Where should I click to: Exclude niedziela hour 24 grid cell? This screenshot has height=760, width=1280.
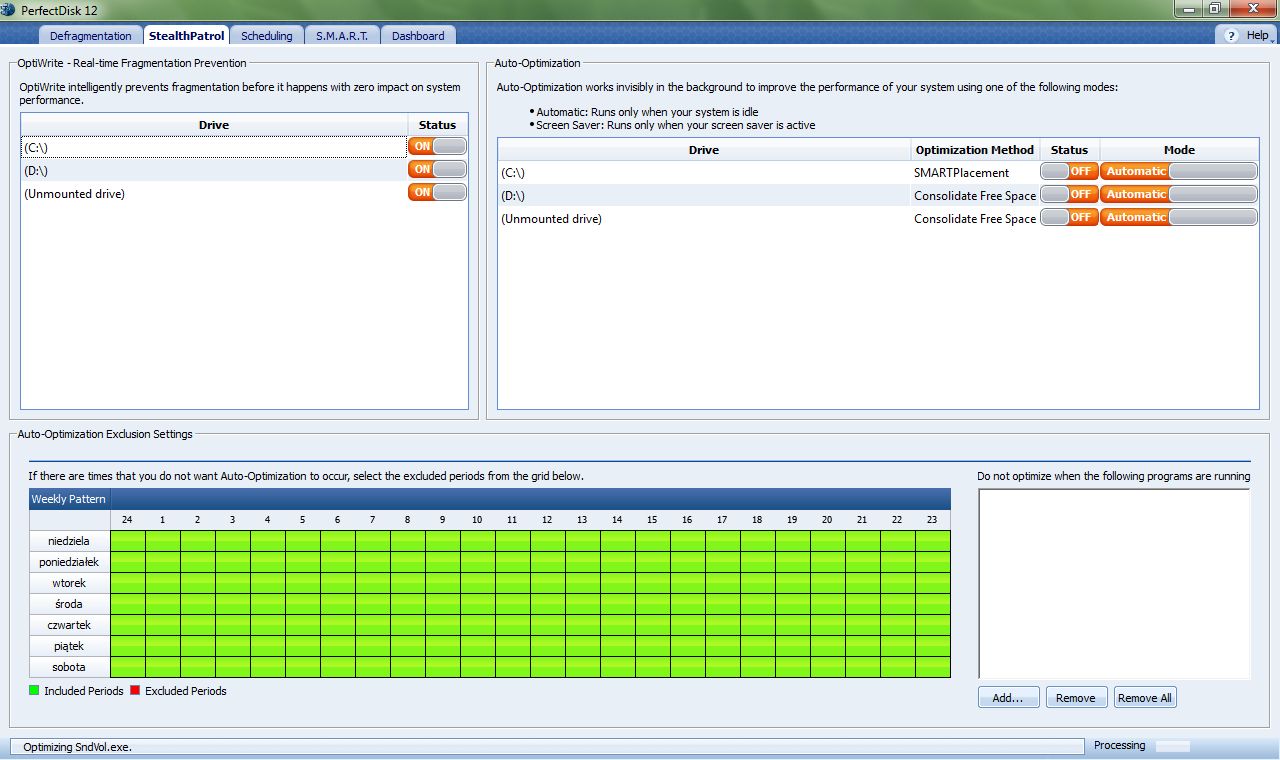click(x=127, y=541)
